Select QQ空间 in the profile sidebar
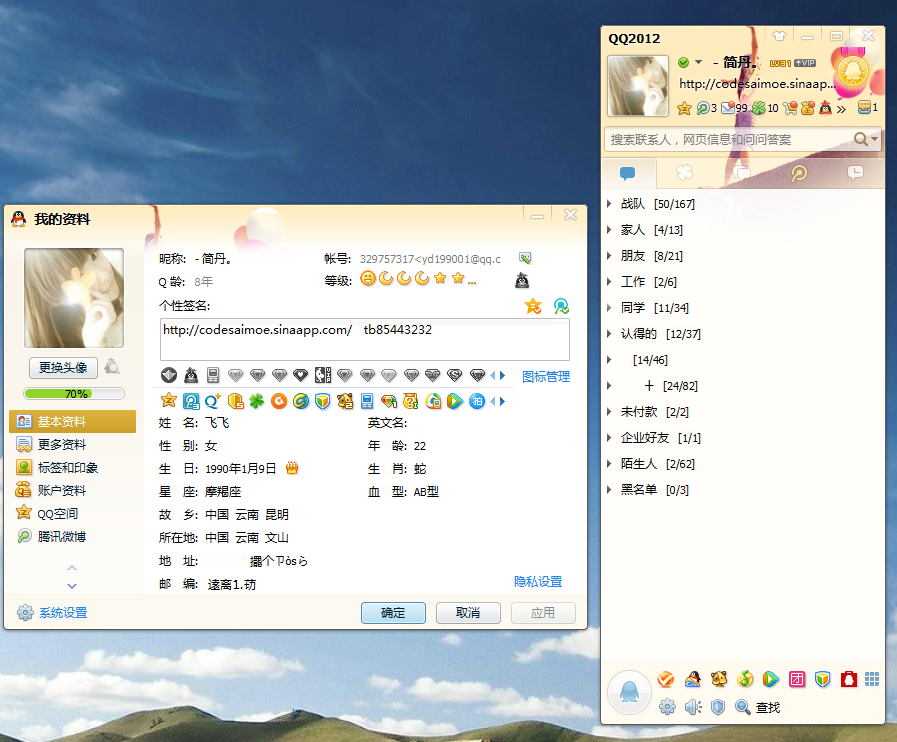 tap(73, 513)
